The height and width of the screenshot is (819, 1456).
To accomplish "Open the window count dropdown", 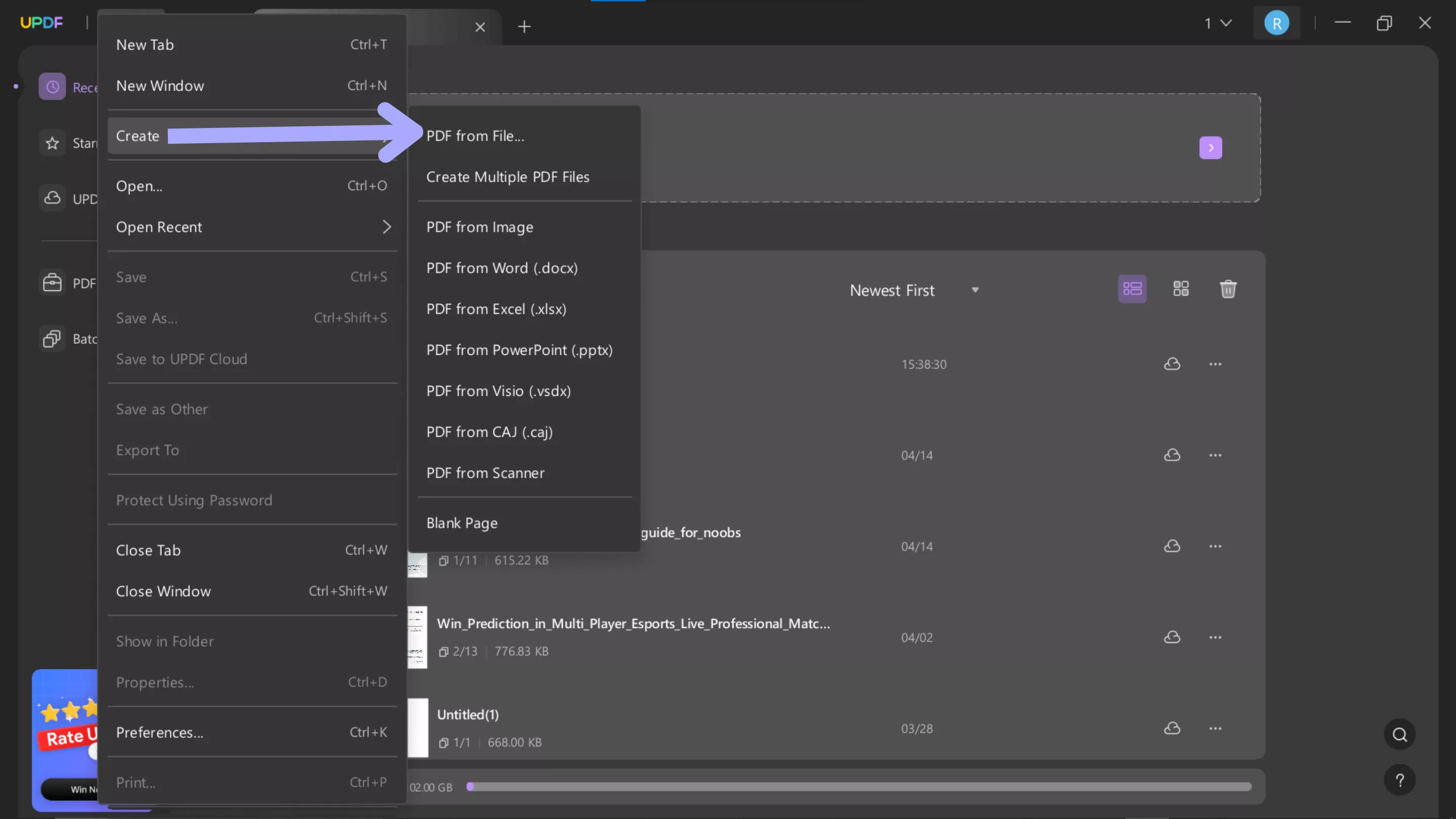I will (x=1217, y=23).
